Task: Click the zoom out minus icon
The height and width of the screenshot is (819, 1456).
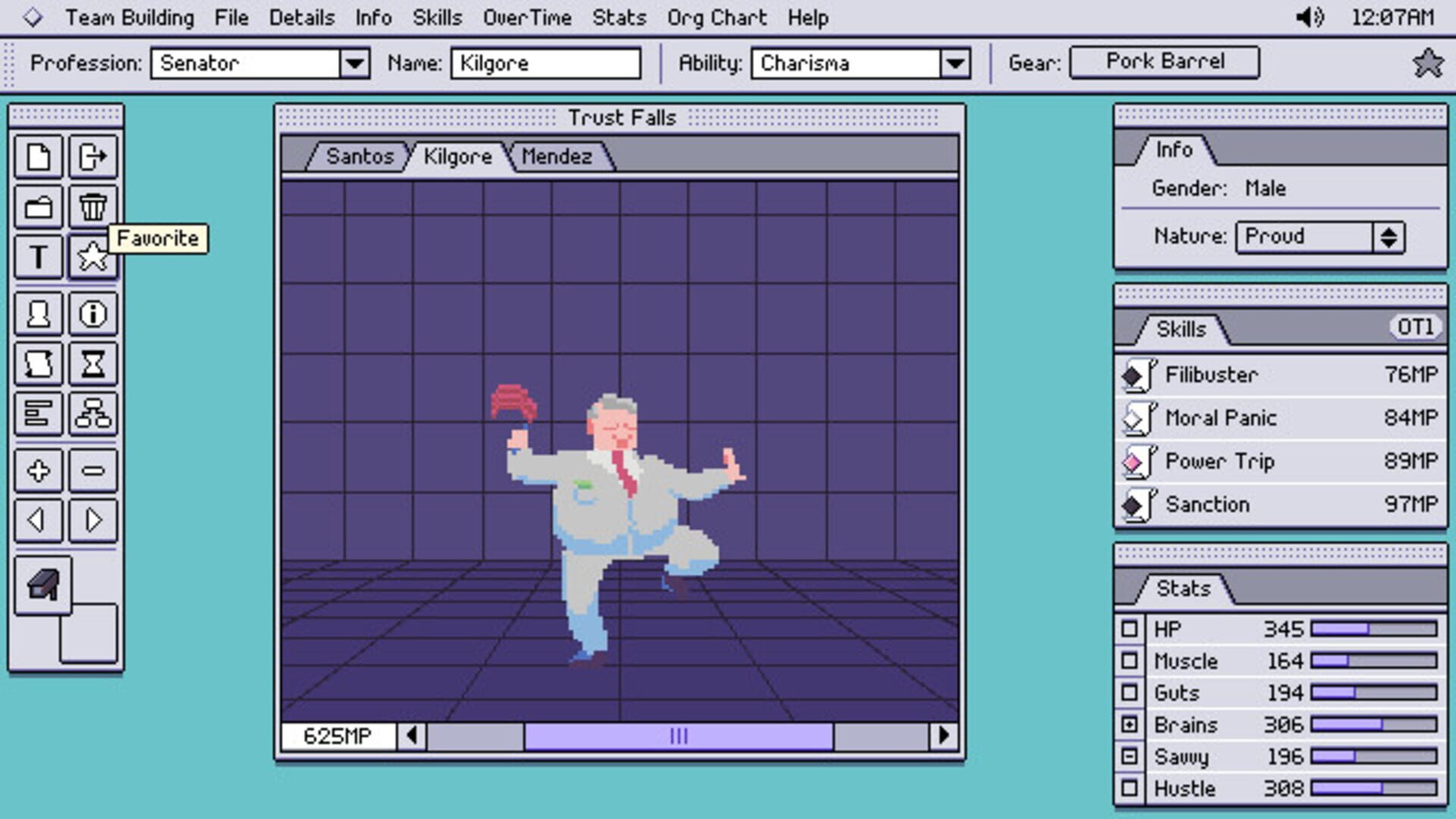Action: pyautogui.click(x=93, y=471)
